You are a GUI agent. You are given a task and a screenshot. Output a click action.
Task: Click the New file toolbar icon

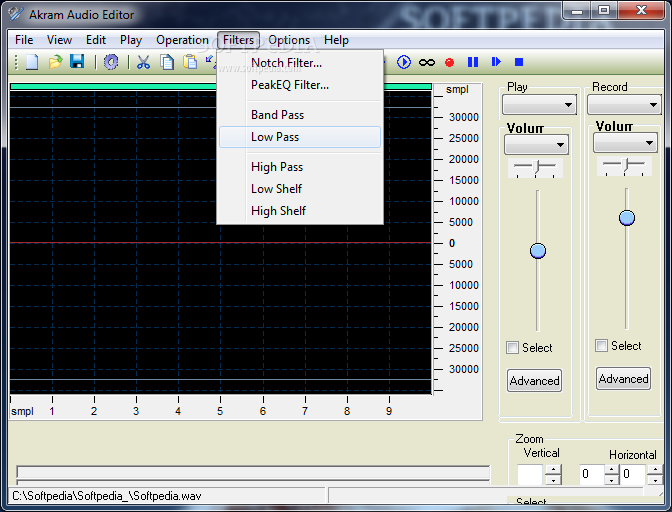click(32, 62)
